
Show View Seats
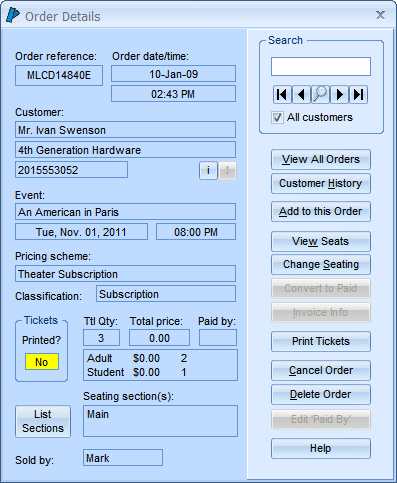[x=321, y=241]
